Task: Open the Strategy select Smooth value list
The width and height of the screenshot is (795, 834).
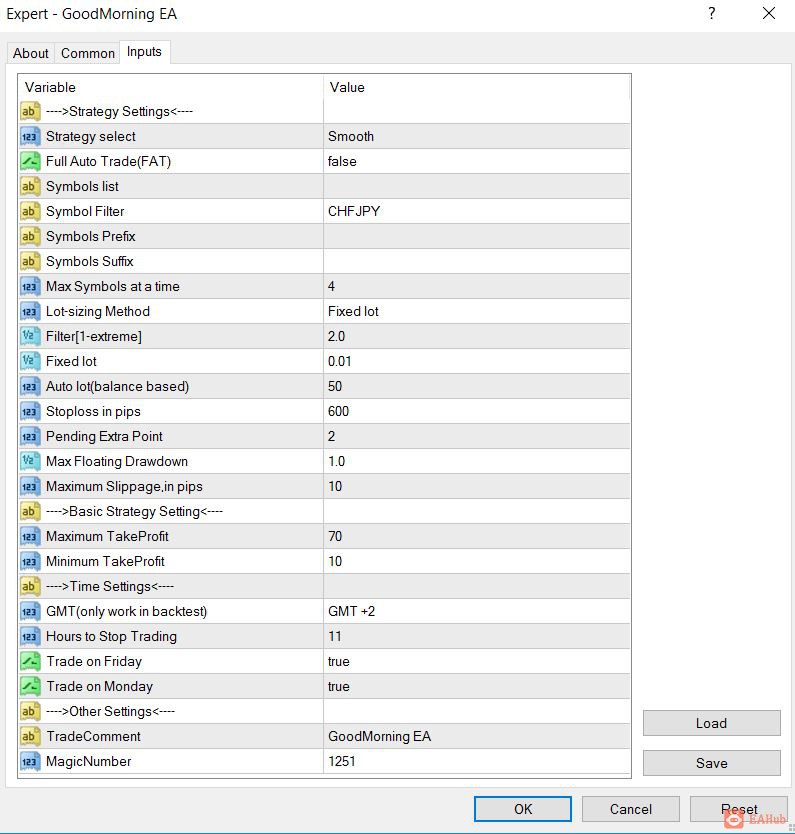Action: 476,136
